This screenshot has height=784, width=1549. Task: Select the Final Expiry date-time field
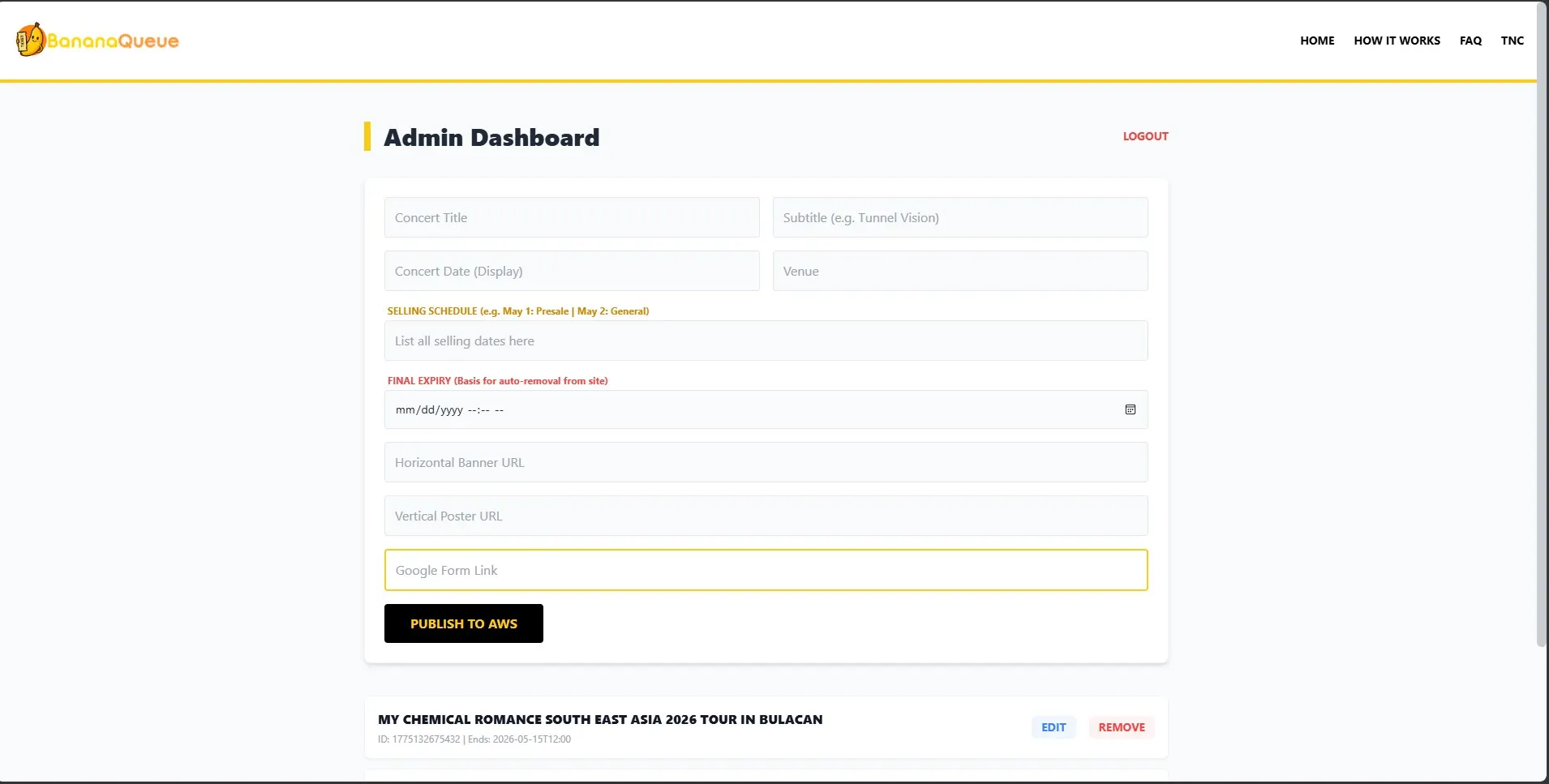coord(766,409)
